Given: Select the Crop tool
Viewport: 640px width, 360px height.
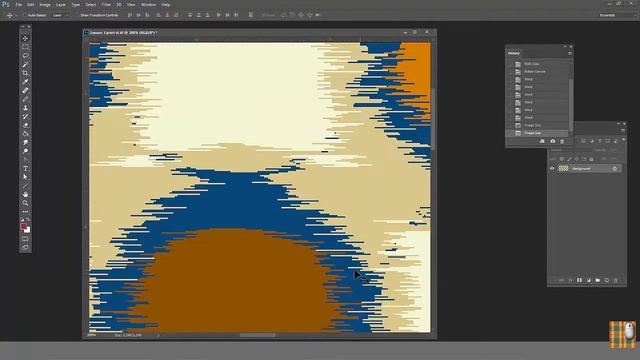Looking at the screenshot, I should pyautogui.click(x=25, y=73).
